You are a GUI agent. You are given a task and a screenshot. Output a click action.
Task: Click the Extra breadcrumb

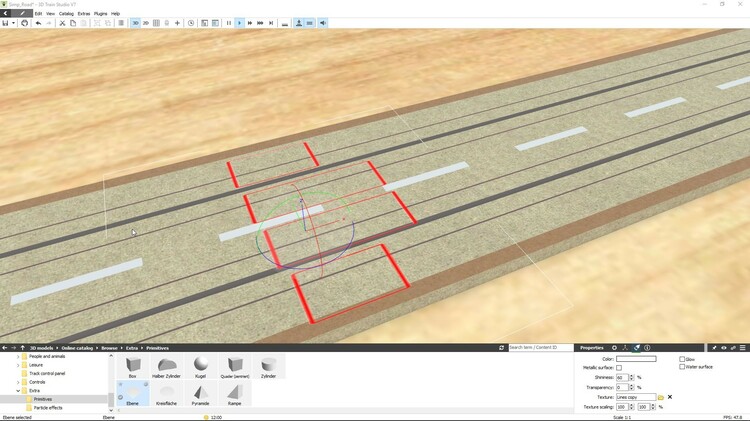point(132,348)
